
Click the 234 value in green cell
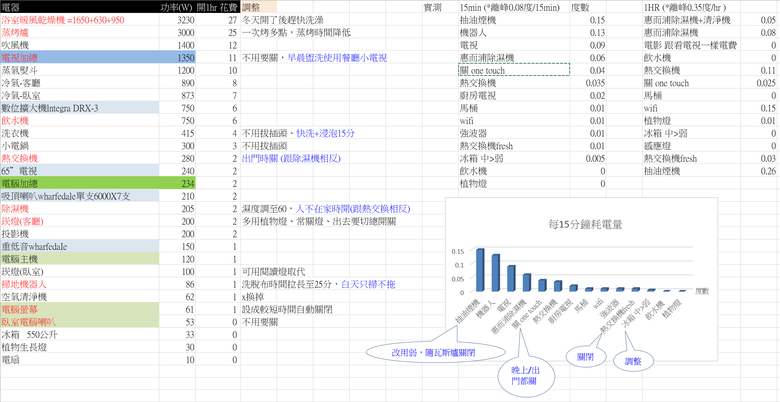(x=188, y=184)
